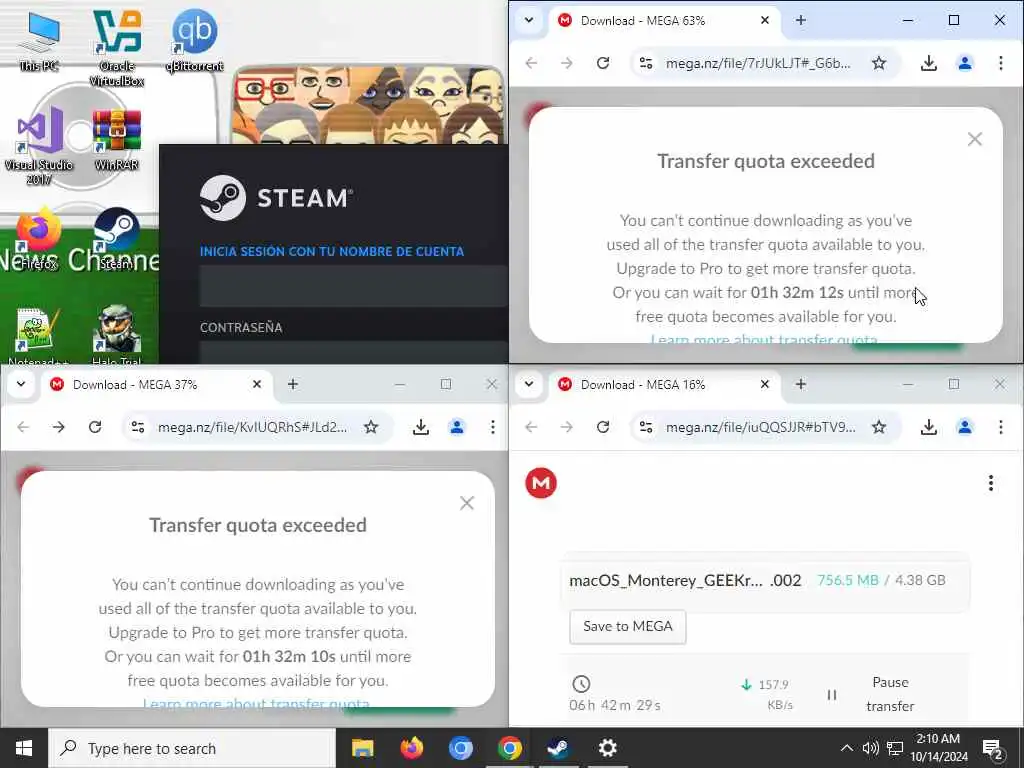Viewport: 1024px width, 768px height.
Task: Open Firefox desktop shortcut
Action: click(x=39, y=239)
